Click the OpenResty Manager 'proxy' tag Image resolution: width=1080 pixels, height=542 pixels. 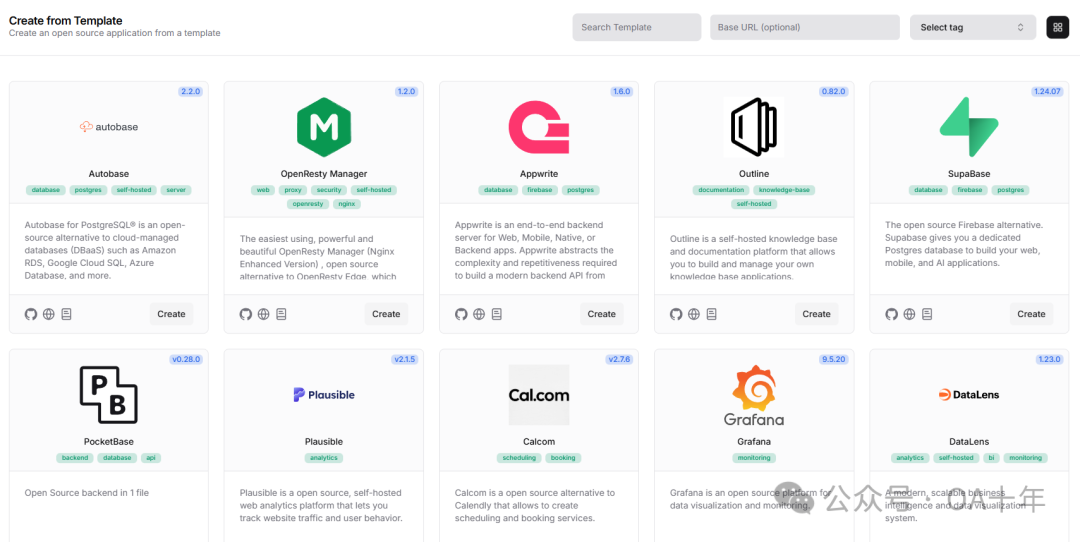[293, 190]
